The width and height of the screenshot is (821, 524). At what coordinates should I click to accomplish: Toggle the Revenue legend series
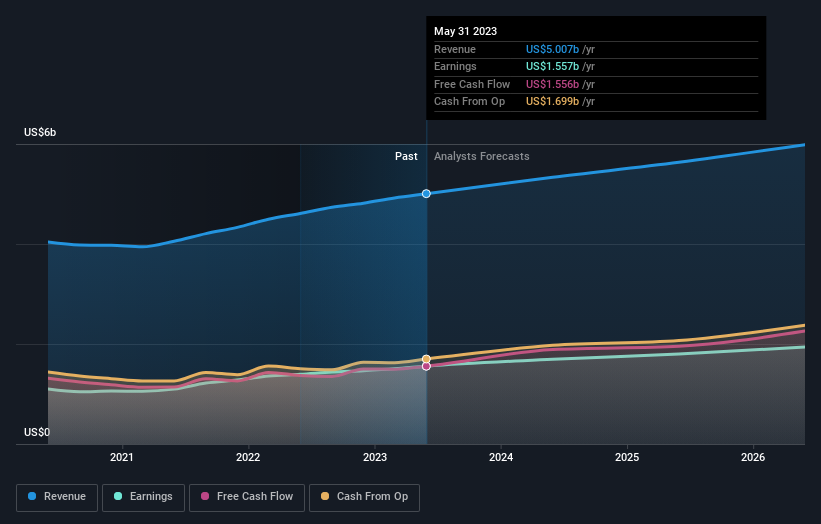click(57, 497)
